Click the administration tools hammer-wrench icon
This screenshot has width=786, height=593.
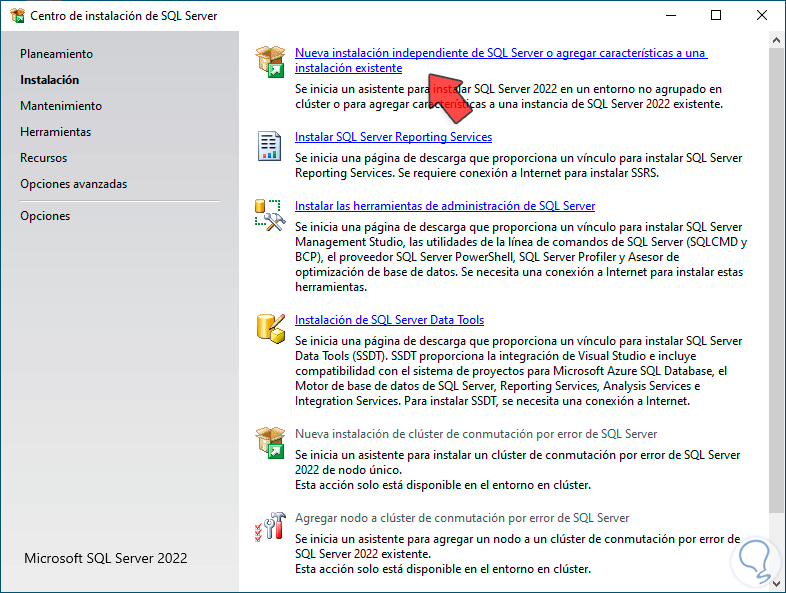pos(270,215)
